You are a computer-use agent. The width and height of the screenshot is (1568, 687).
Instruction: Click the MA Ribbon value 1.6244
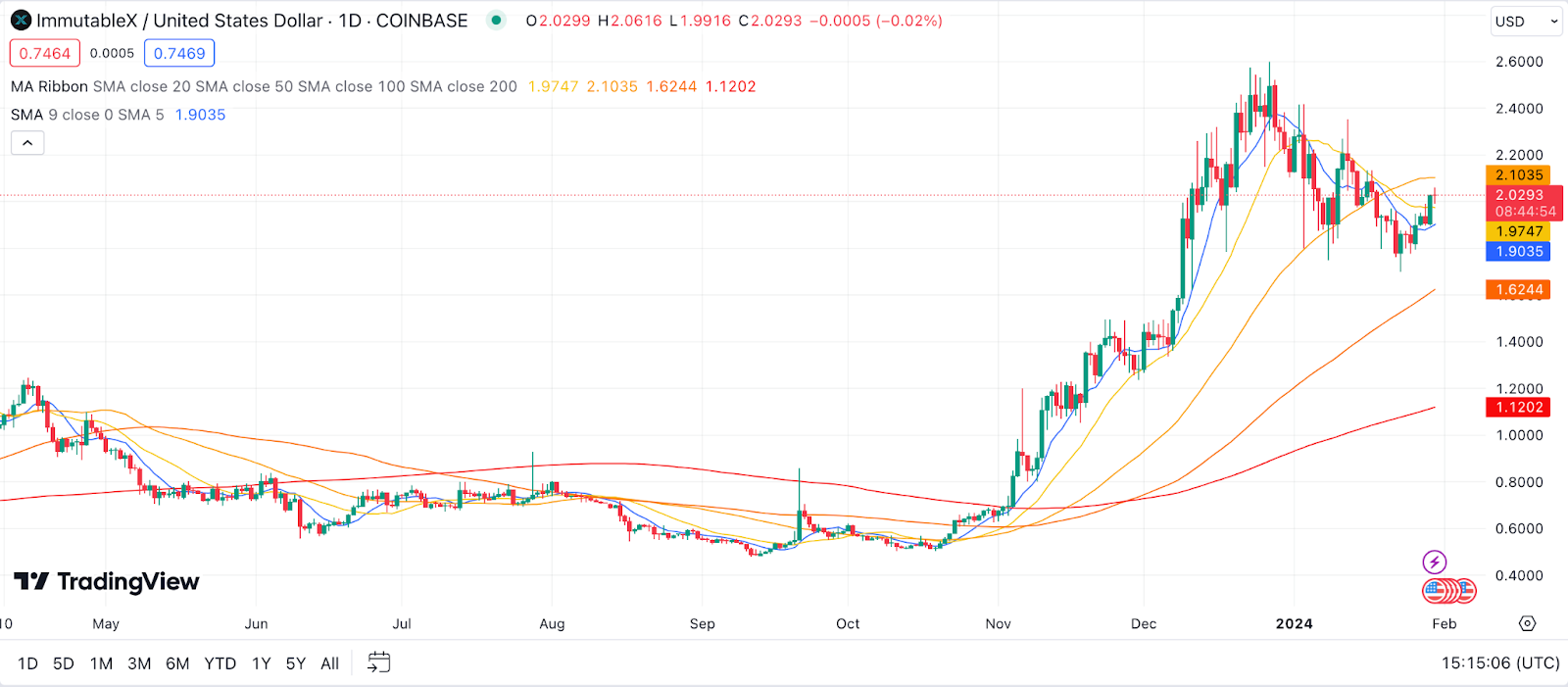pyautogui.click(x=671, y=86)
